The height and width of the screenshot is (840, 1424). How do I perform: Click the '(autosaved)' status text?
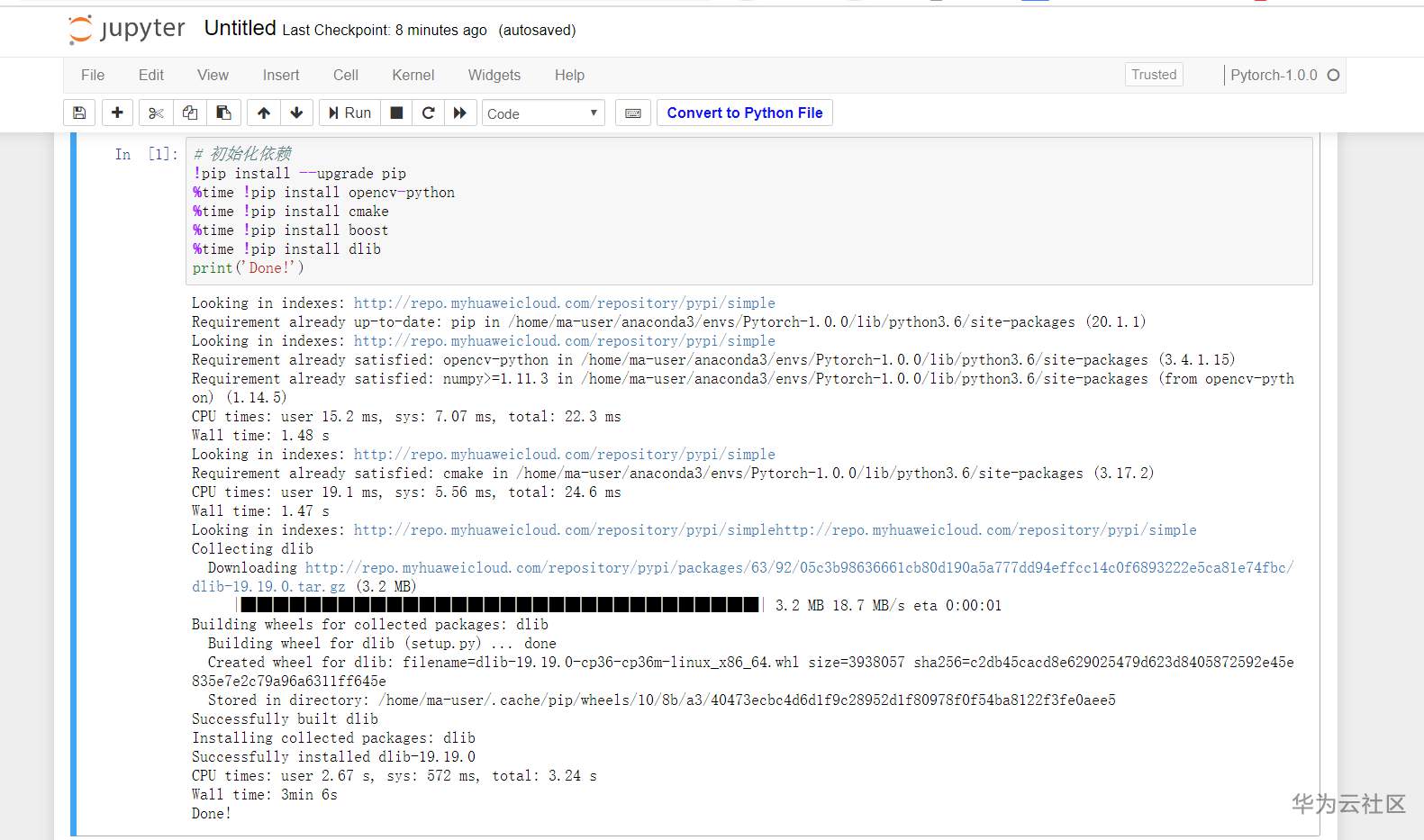[538, 31]
